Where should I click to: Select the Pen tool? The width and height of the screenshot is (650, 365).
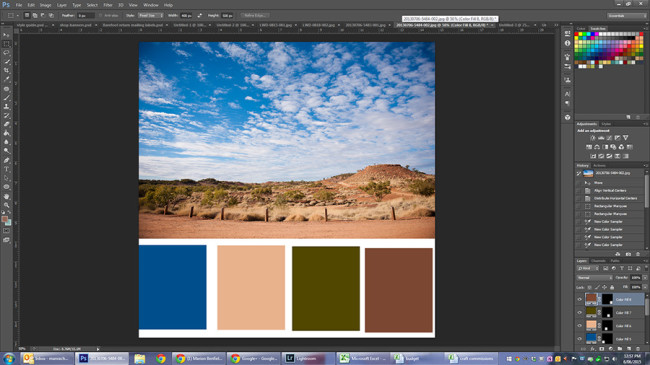[x=6, y=160]
